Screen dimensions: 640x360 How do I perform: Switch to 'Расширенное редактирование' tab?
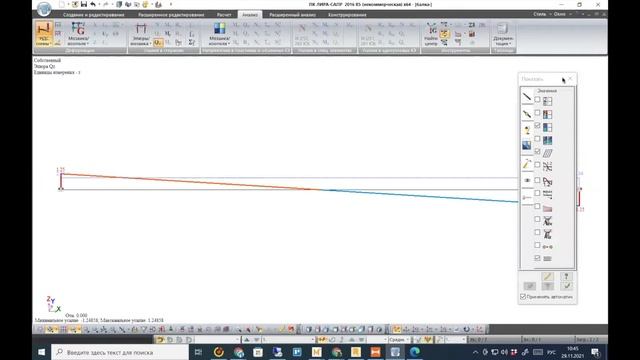pyautogui.click(x=171, y=15)
